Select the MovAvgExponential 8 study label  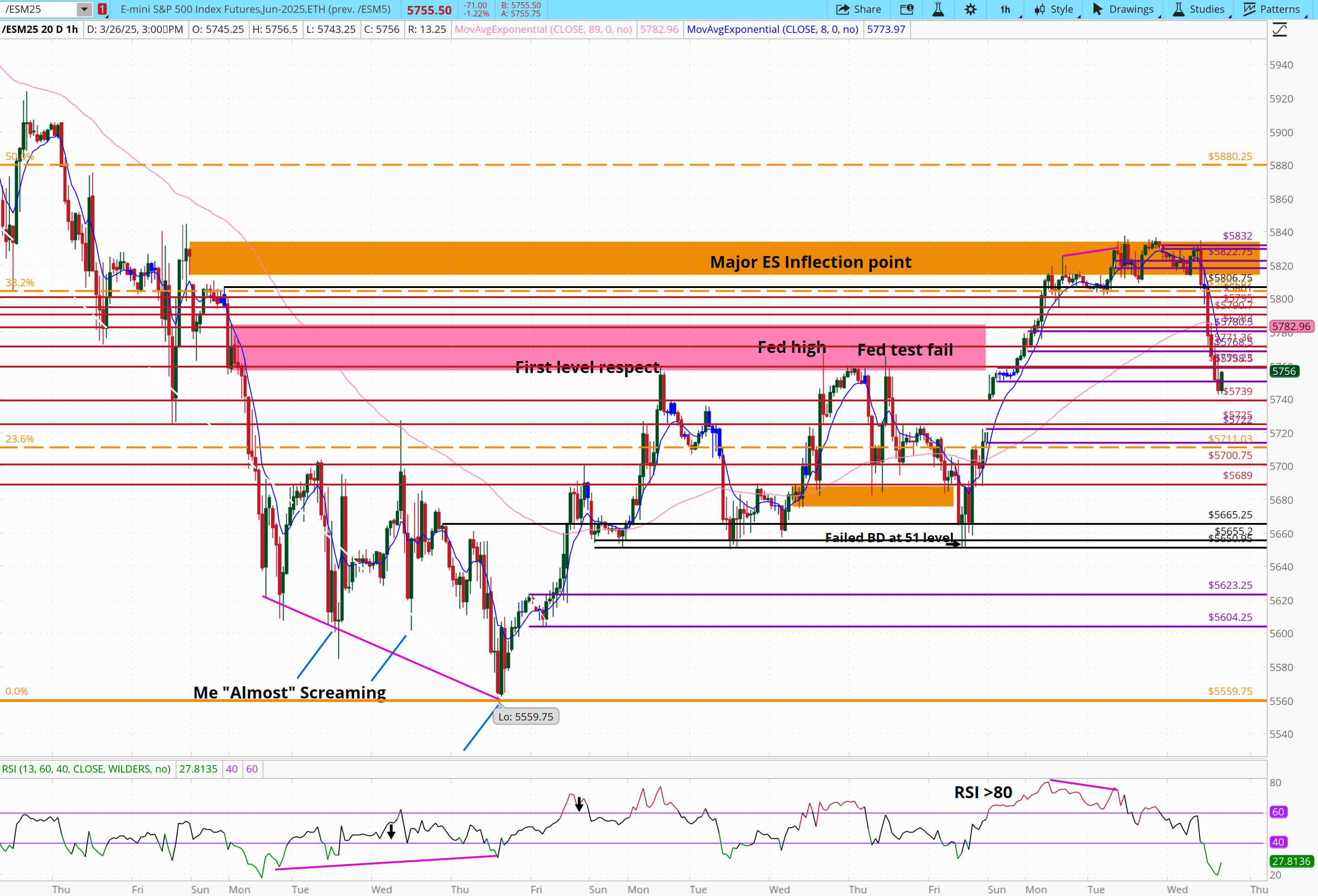[x=772, y=29]
